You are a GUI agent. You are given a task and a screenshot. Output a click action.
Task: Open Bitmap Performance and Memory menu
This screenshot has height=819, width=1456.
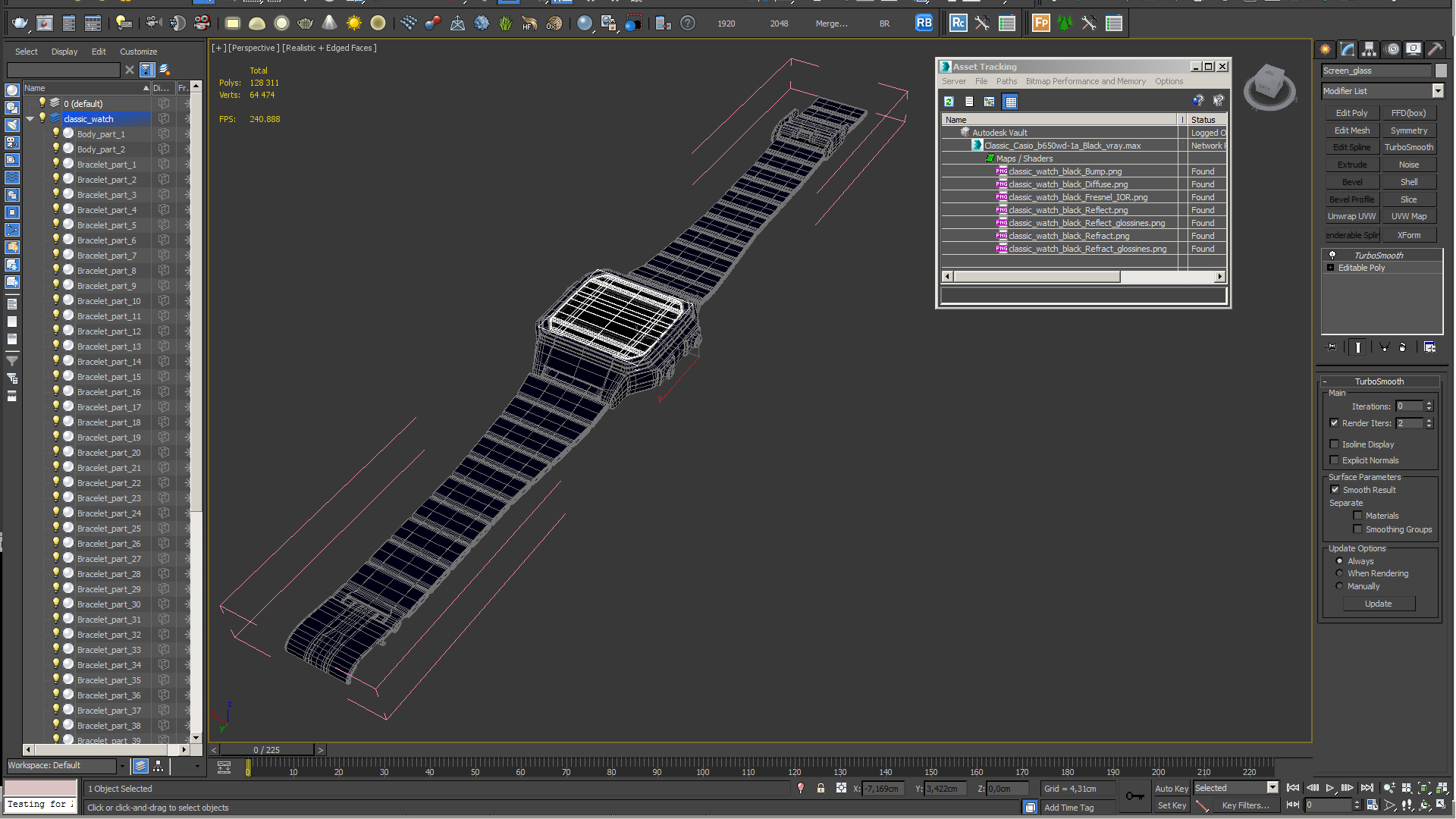pos(1085,82)
